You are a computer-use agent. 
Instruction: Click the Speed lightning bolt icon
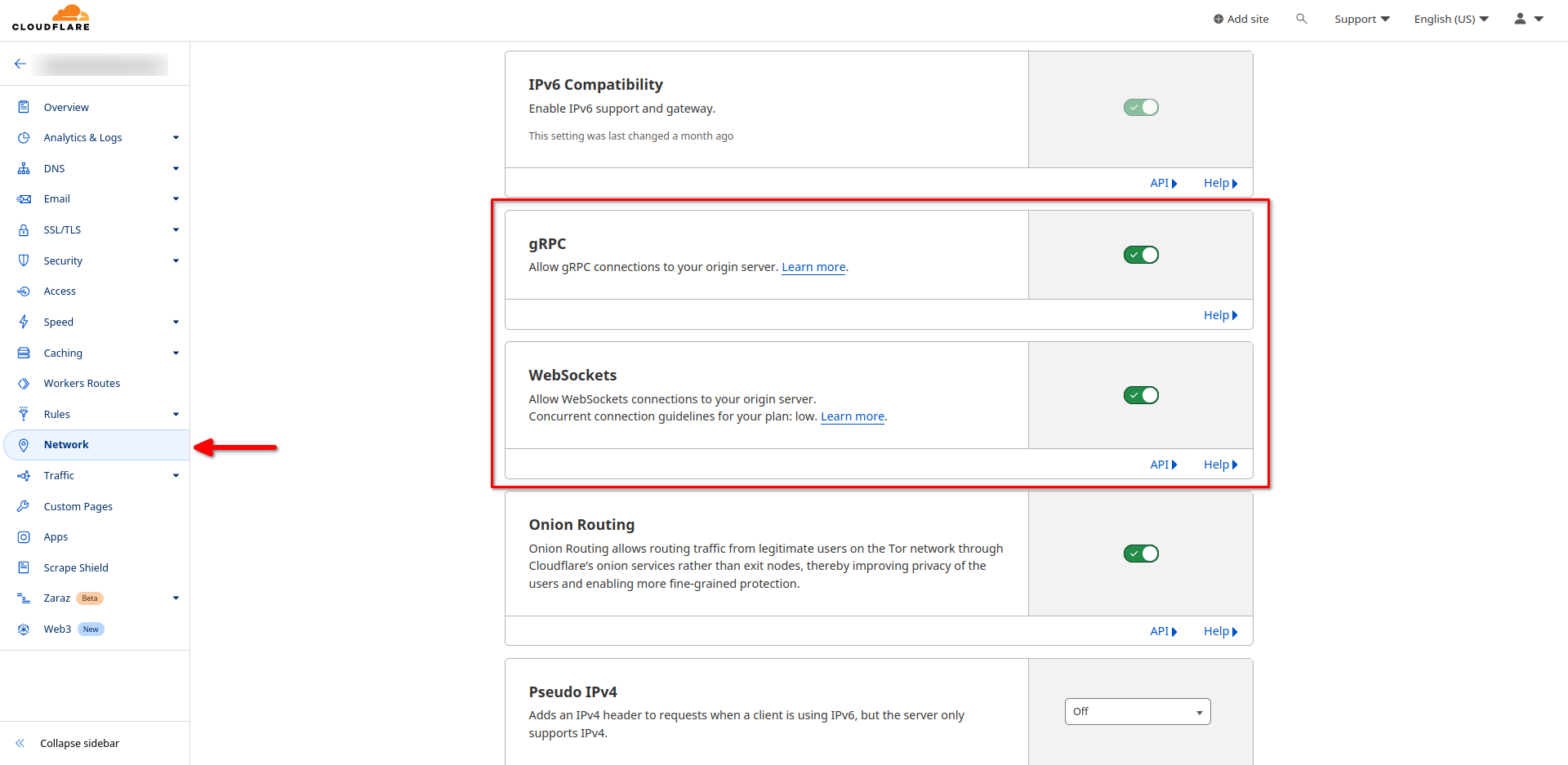click(x=24, y=322)
